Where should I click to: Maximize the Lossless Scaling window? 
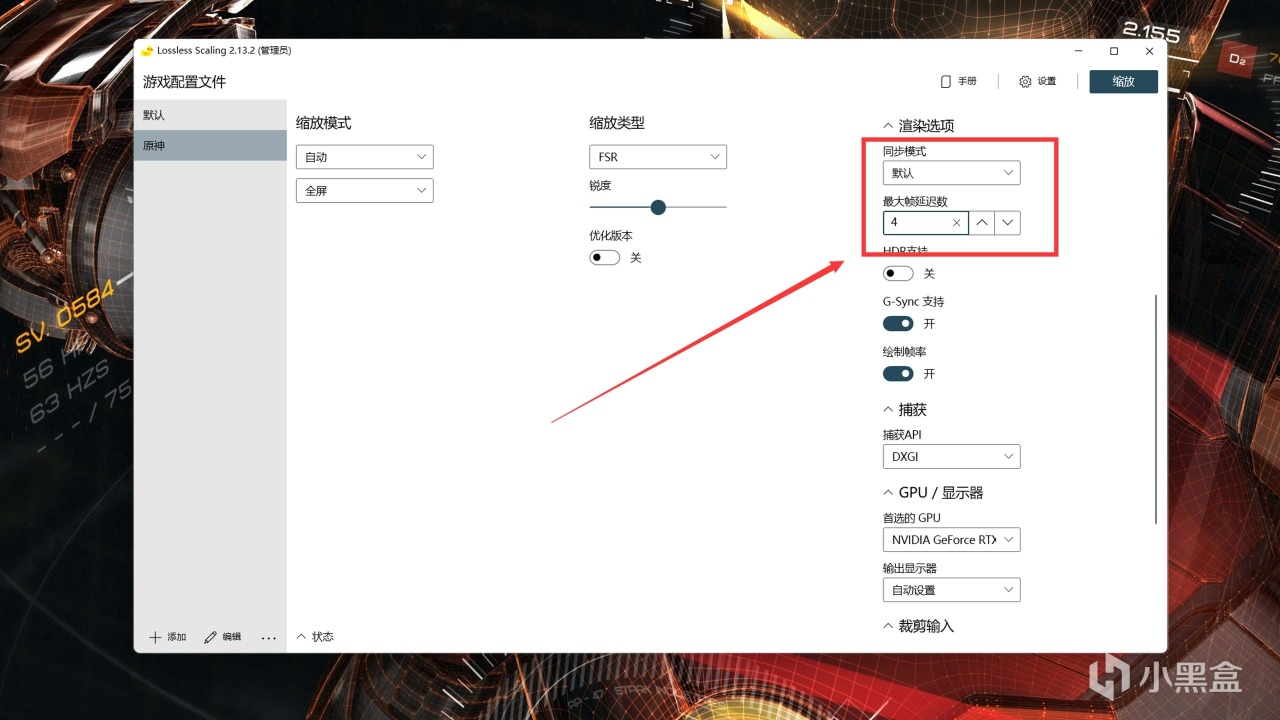[x=1114, y=51]
